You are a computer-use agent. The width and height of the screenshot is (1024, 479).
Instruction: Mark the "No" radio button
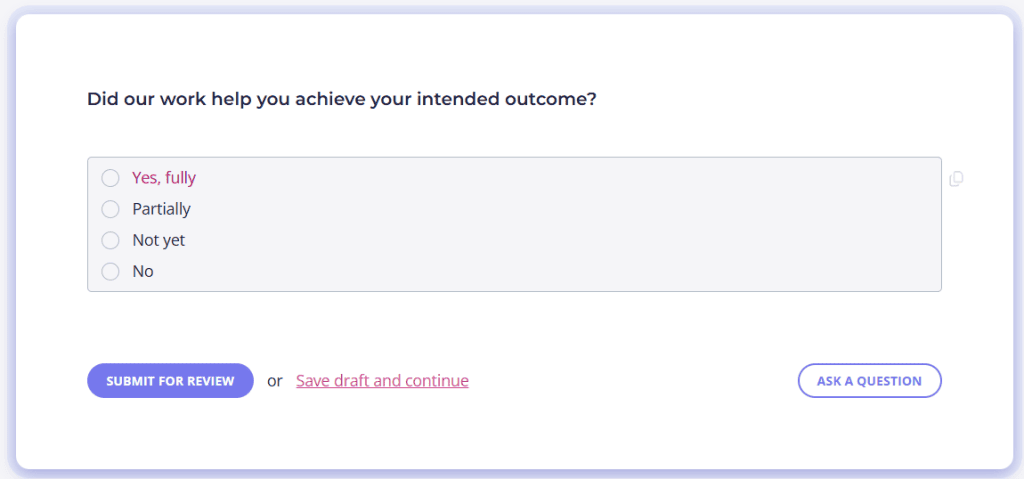click(111, 271)
